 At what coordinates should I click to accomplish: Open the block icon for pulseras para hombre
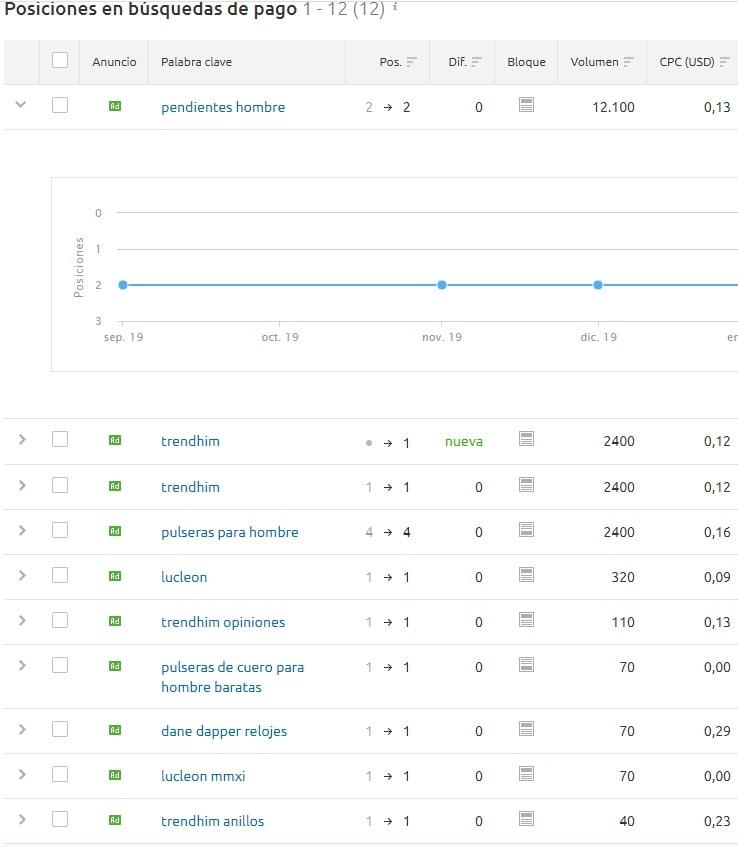tap(526, 529)
